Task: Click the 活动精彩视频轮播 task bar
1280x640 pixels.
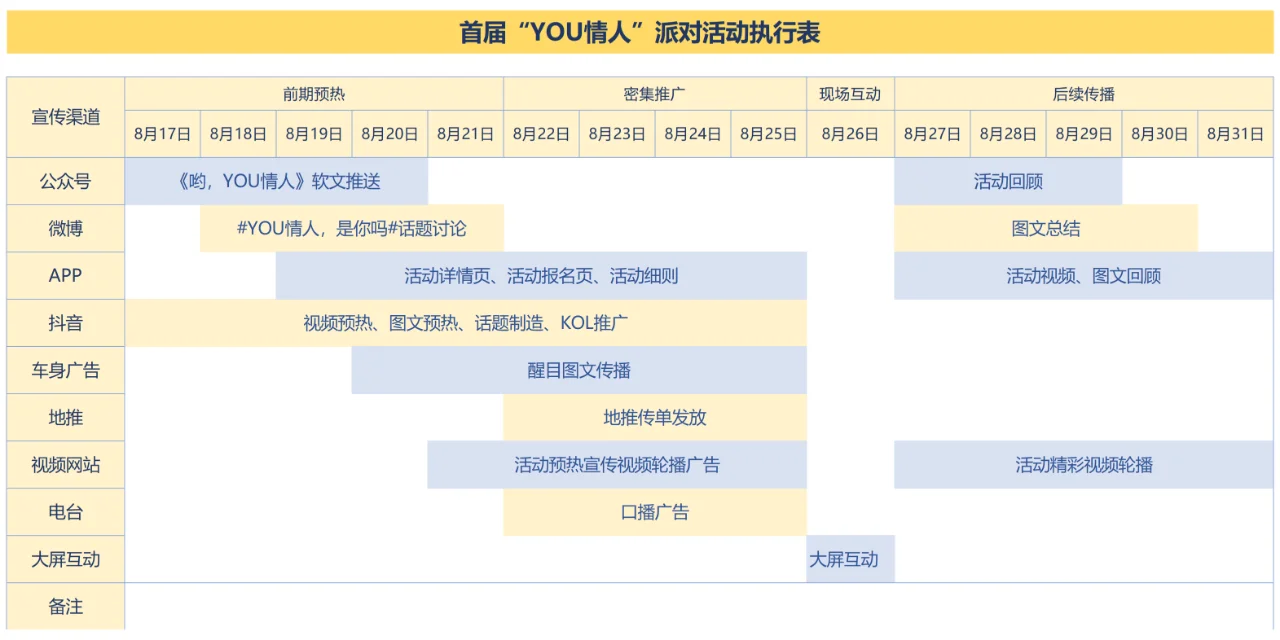Action: click(x=1084, y=465)
